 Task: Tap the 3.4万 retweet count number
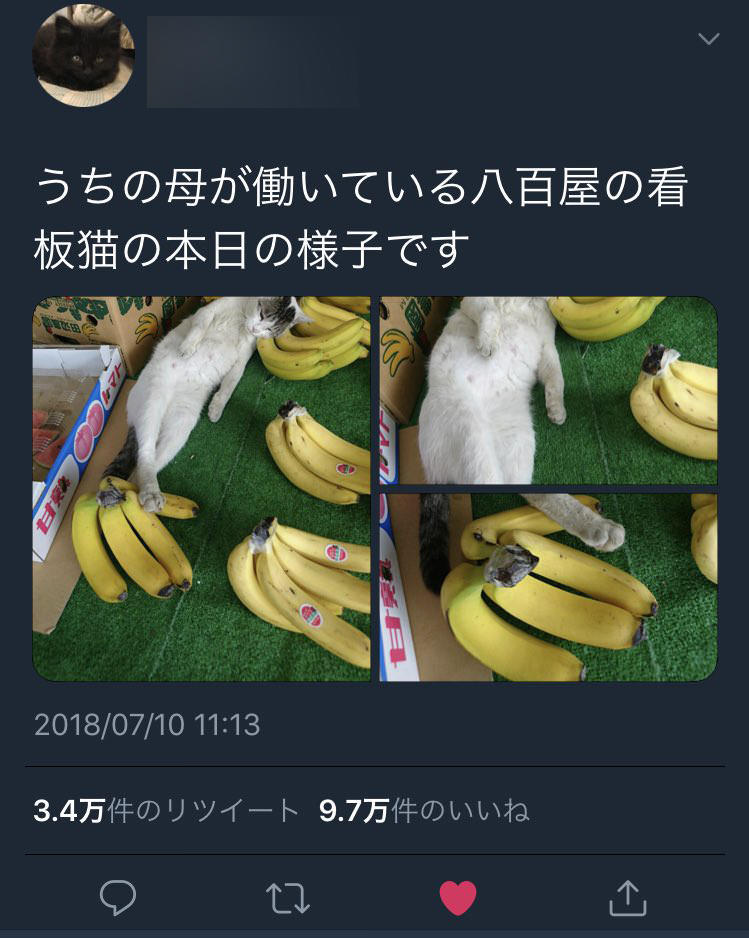[69, 811]
